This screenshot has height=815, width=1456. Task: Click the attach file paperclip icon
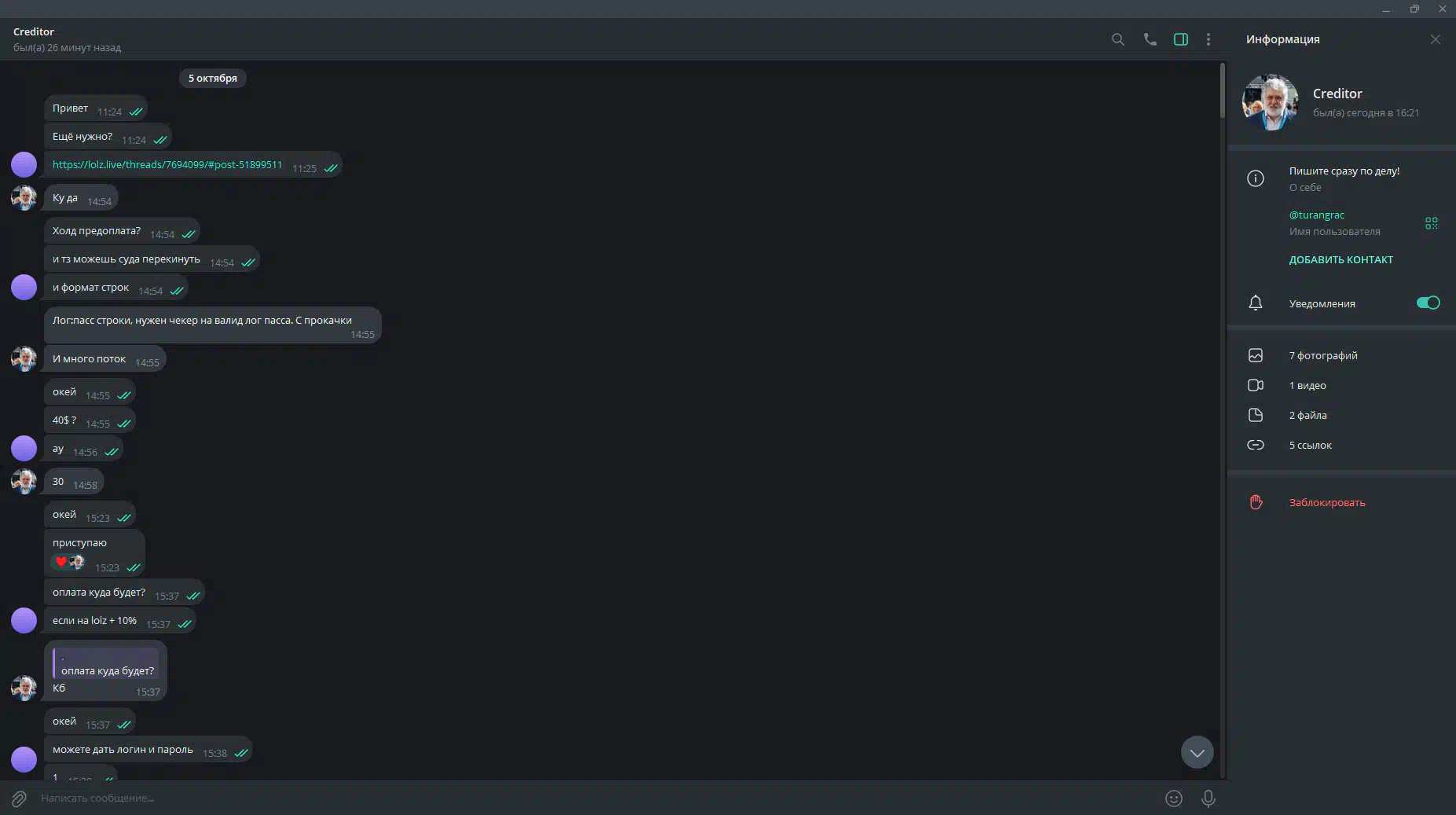click(x=19, y=798)
